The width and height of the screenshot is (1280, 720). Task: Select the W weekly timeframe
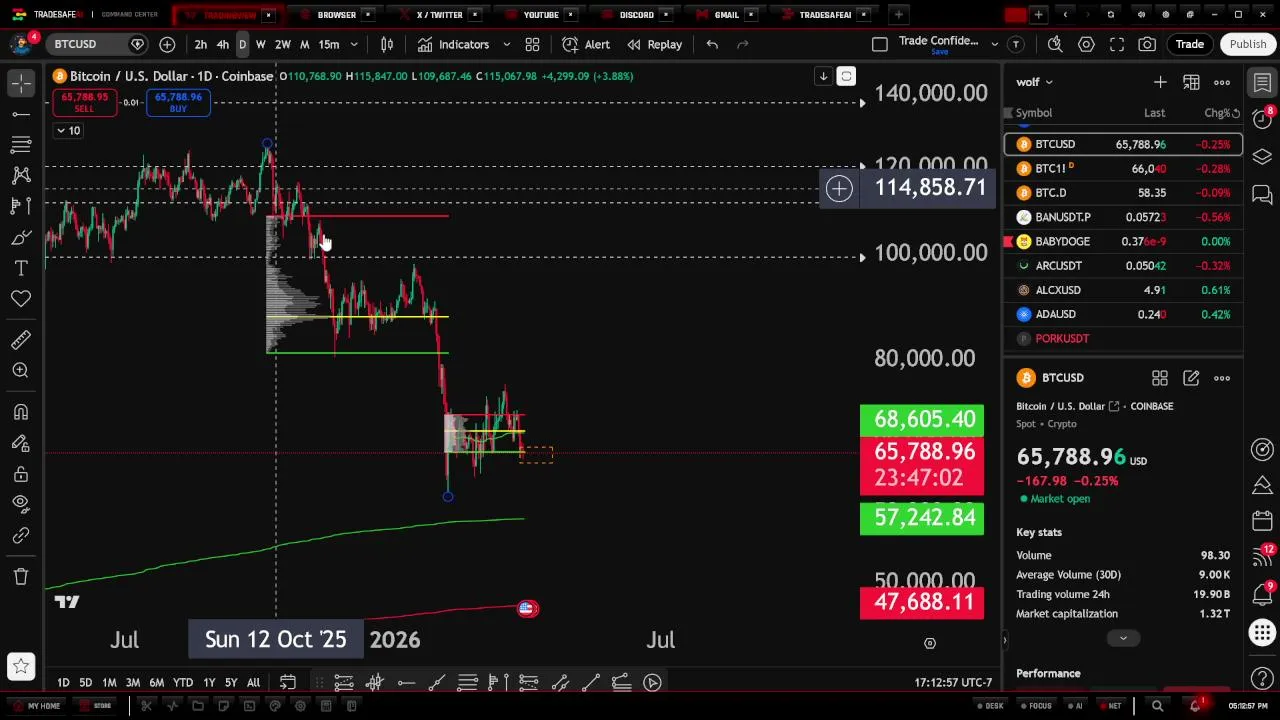pos(261,44)
